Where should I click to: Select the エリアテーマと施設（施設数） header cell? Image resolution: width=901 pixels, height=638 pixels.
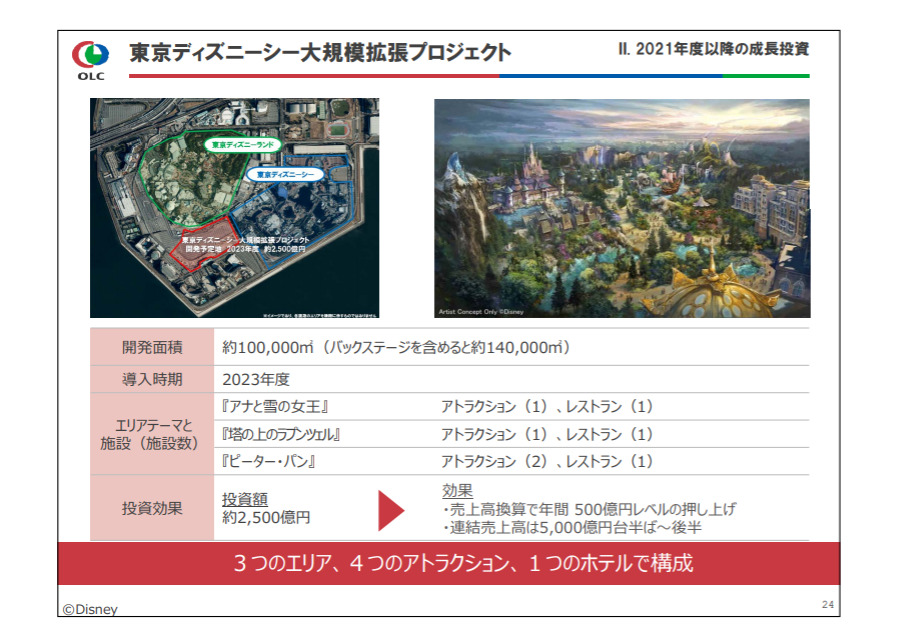coord(152,434)
